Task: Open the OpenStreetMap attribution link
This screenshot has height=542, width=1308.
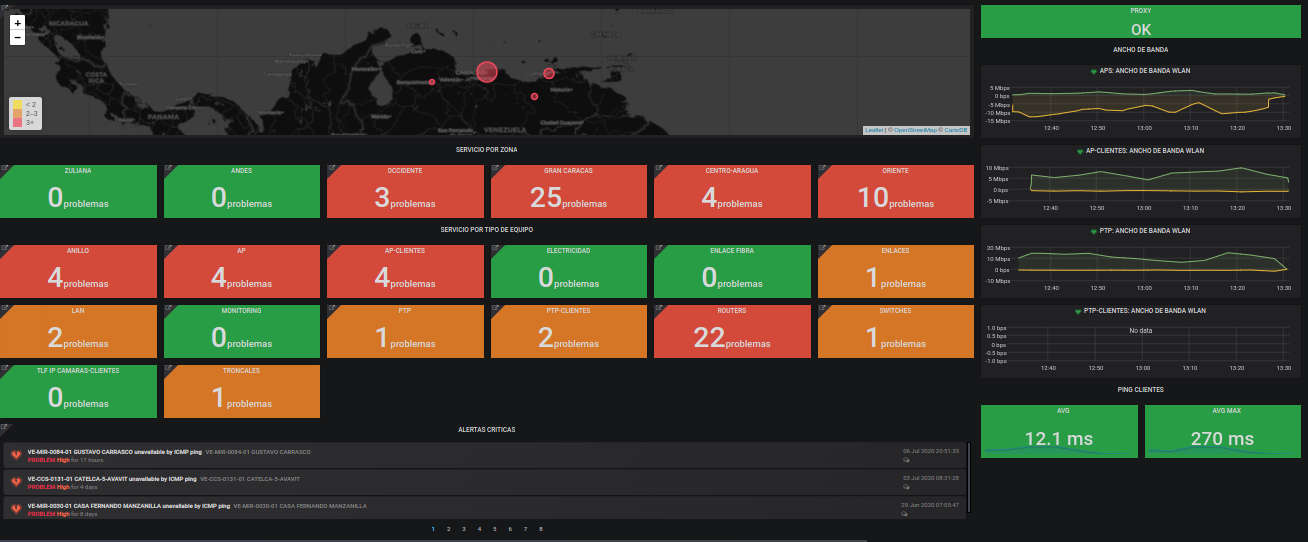Action: tap(915, 130)
